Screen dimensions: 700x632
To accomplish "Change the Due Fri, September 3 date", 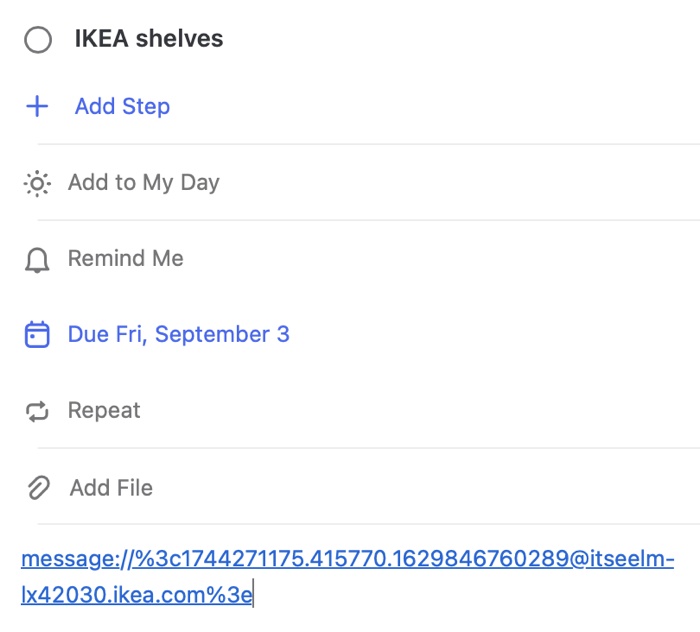I will point(178,335).
